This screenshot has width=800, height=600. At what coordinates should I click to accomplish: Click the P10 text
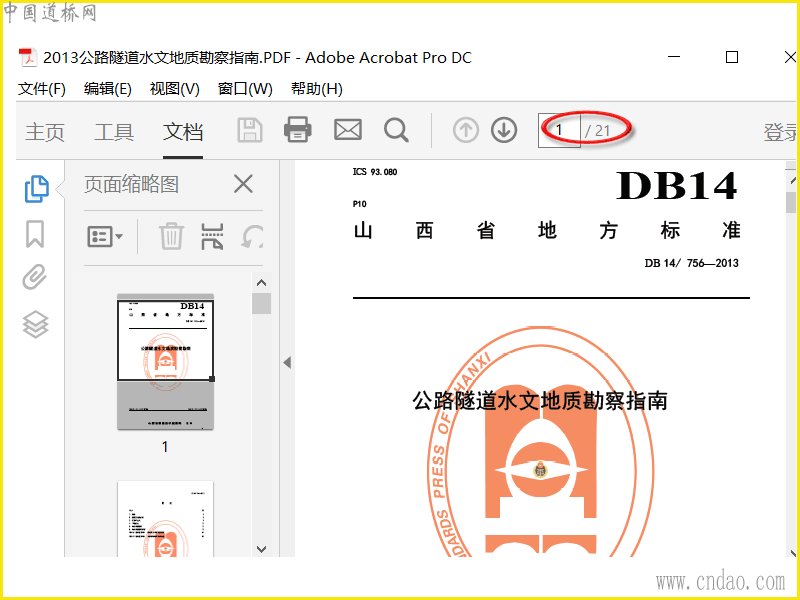(359, 204)
